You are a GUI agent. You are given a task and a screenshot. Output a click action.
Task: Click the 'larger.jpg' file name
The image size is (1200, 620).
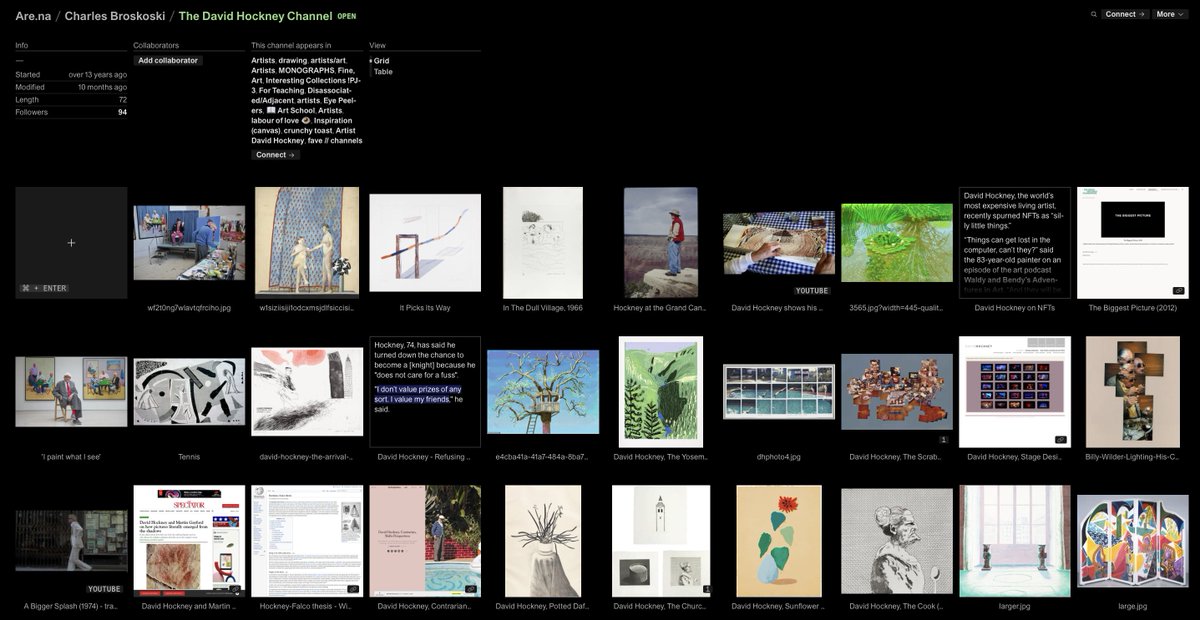click(1015, 606)
